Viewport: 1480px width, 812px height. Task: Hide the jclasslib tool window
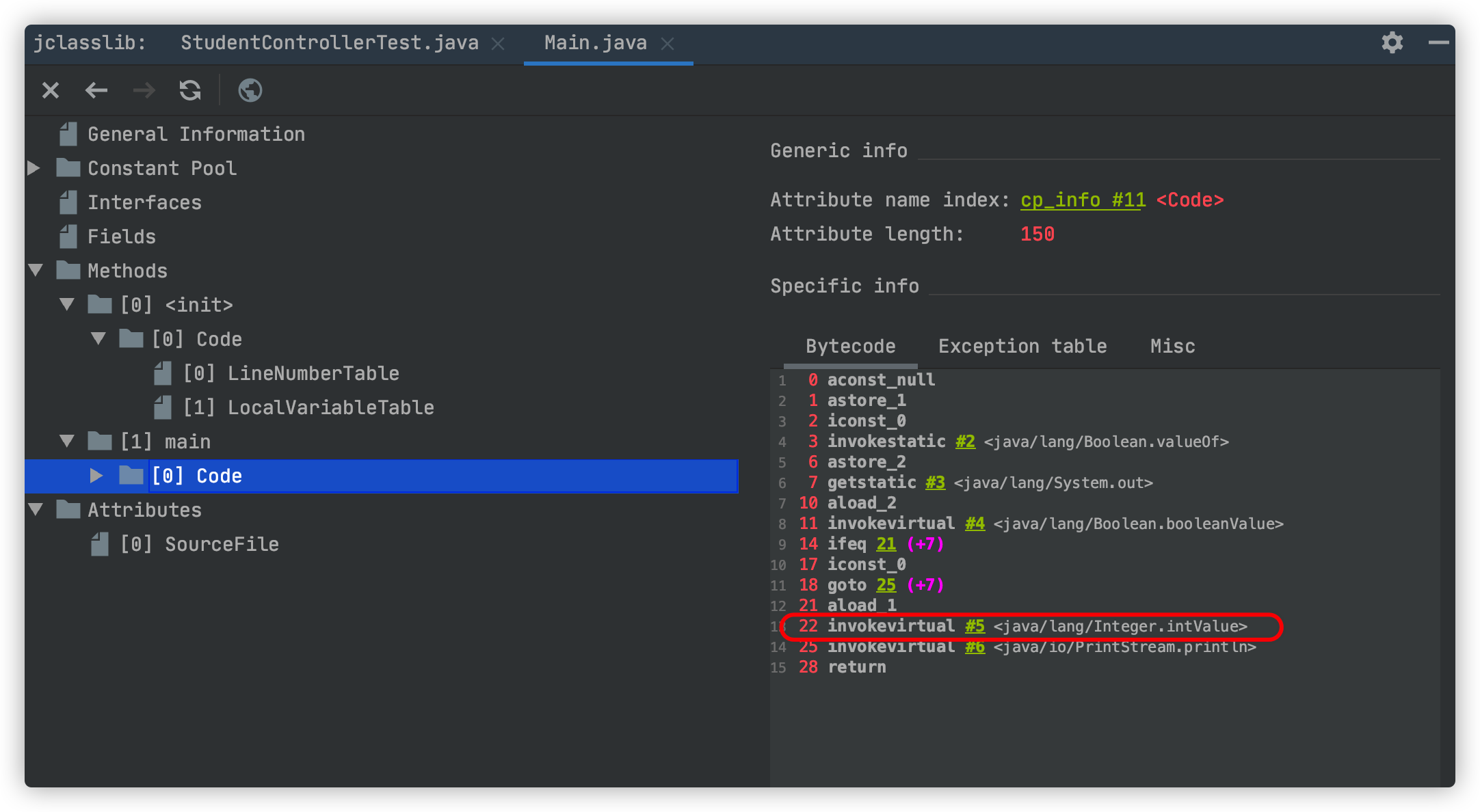coord(1439,42)
